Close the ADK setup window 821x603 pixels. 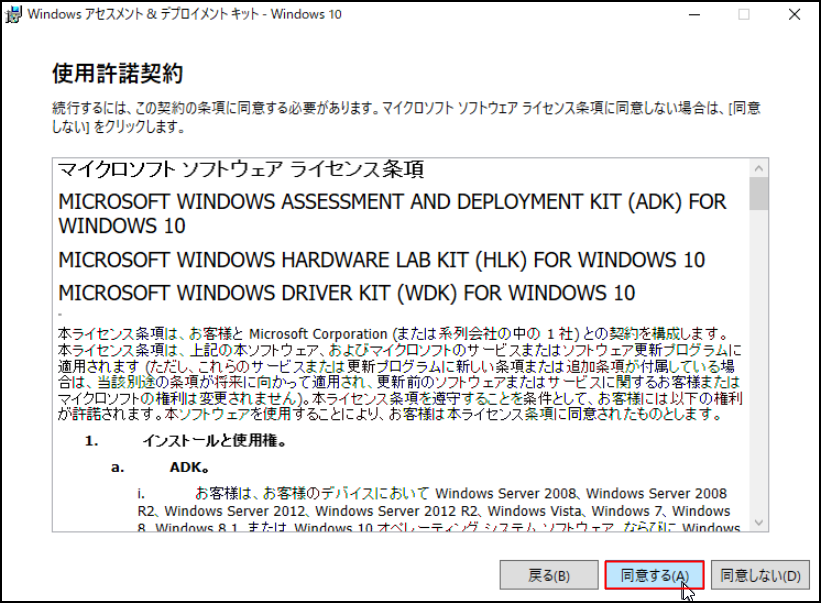pyautogui.click(x=794, y=14)
